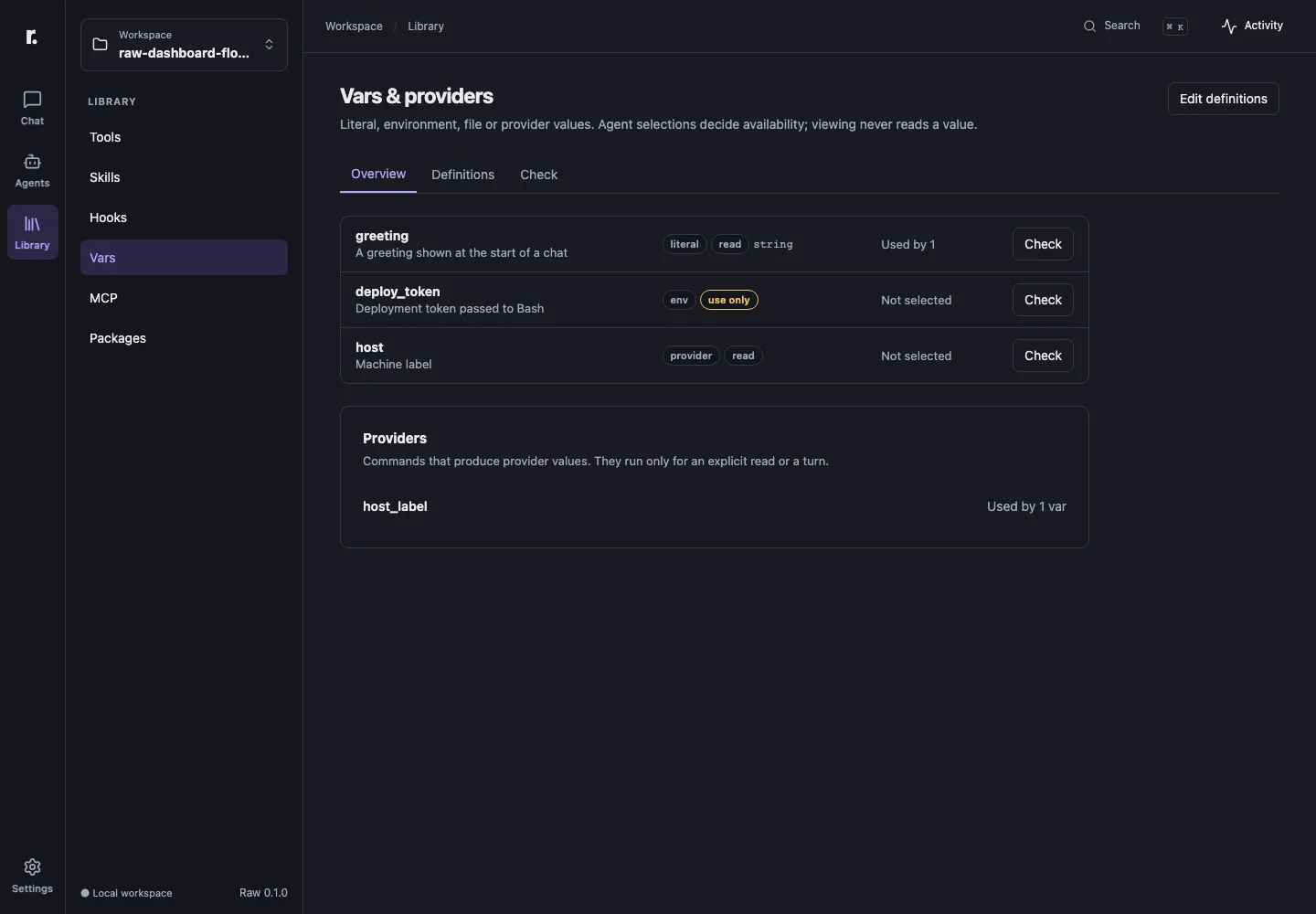The width and height of the screenshot is (1316, 914).
Task: Open MCP in the Library sidebar
Action: pos(184,298)
